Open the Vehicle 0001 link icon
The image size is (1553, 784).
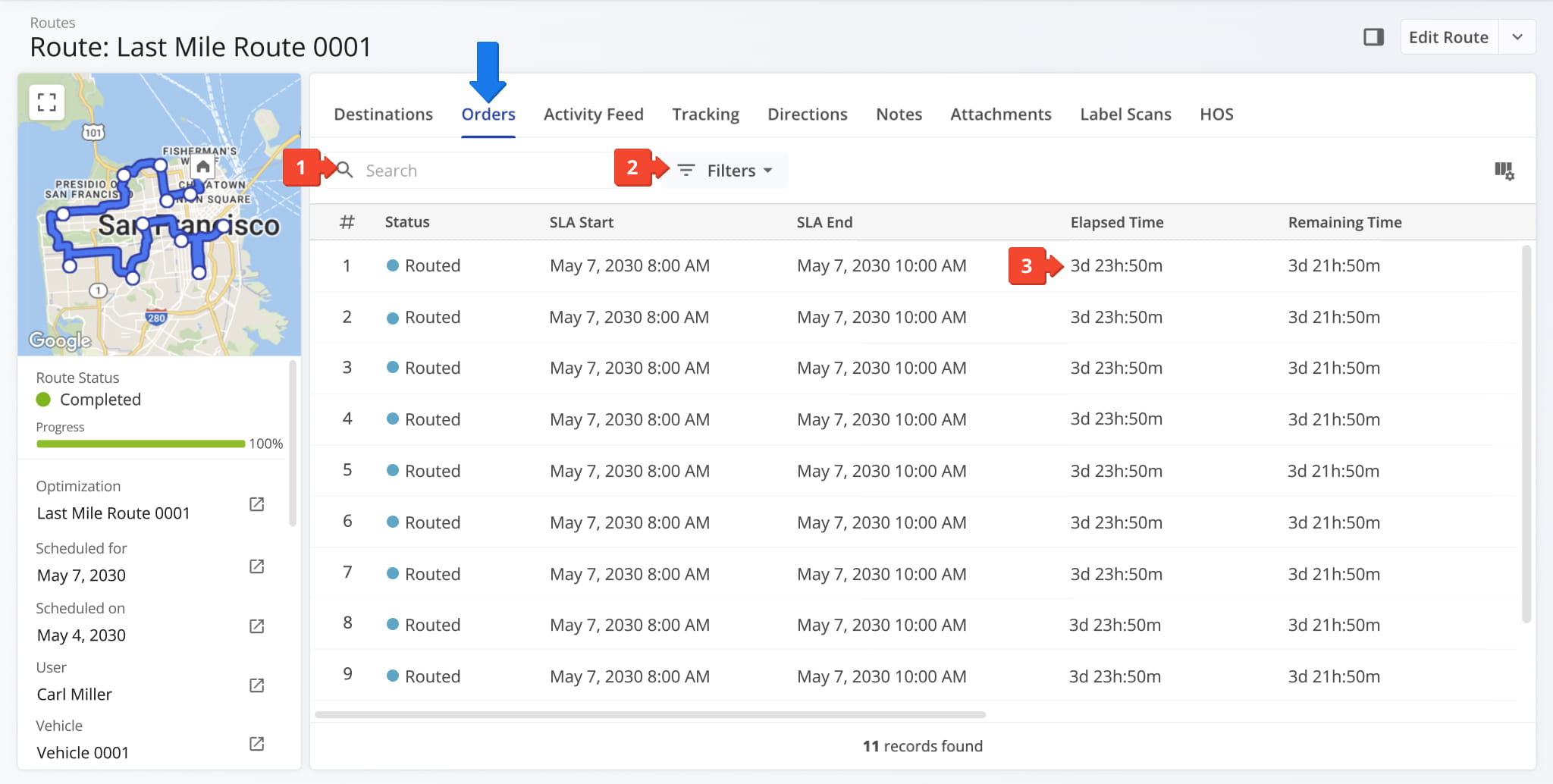(257, 745)
